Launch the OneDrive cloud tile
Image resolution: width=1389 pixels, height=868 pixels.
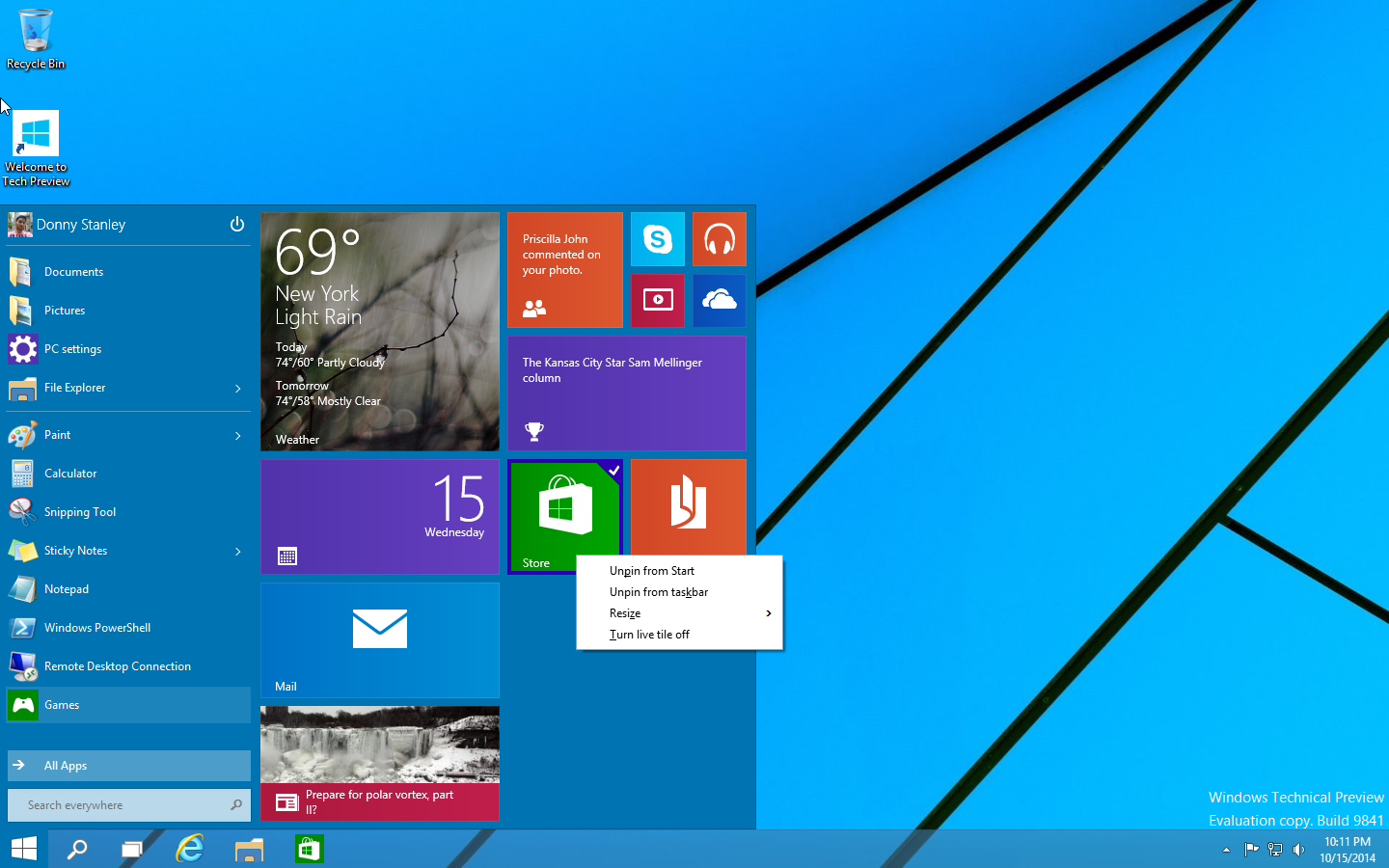pos(719,300)
